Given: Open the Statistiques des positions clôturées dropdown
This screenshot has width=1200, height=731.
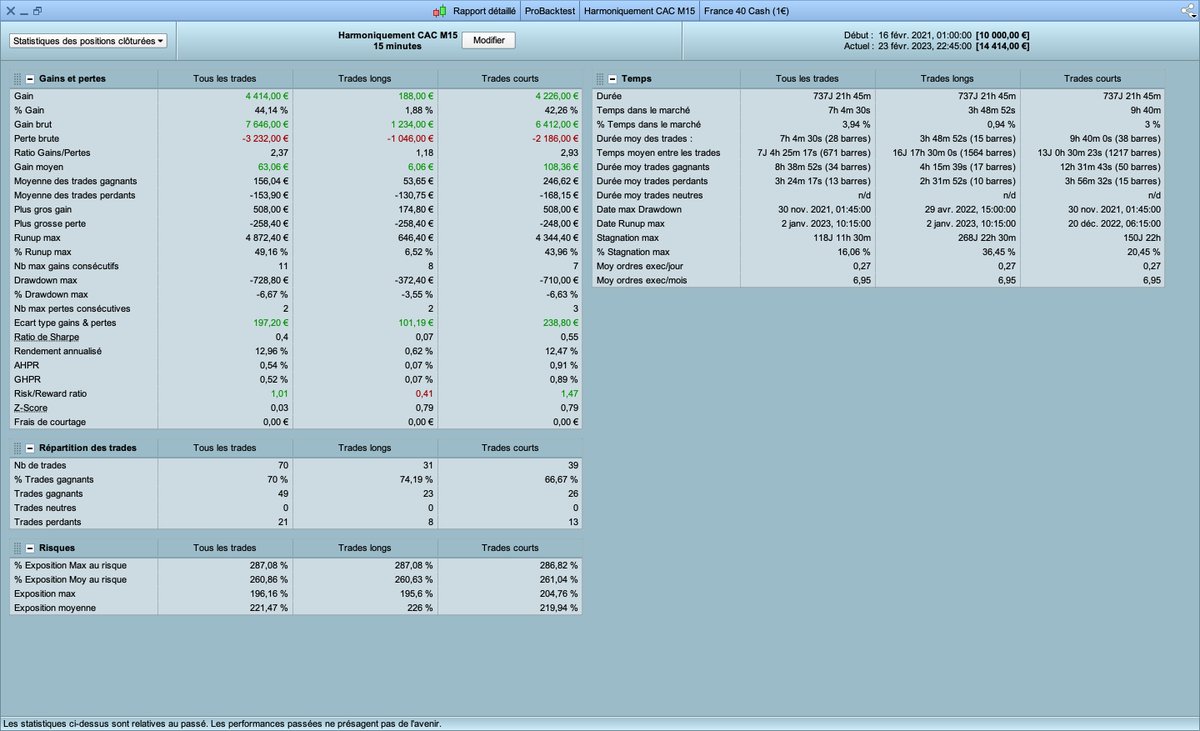Looking at the screenshot, I should coord(88,39).
